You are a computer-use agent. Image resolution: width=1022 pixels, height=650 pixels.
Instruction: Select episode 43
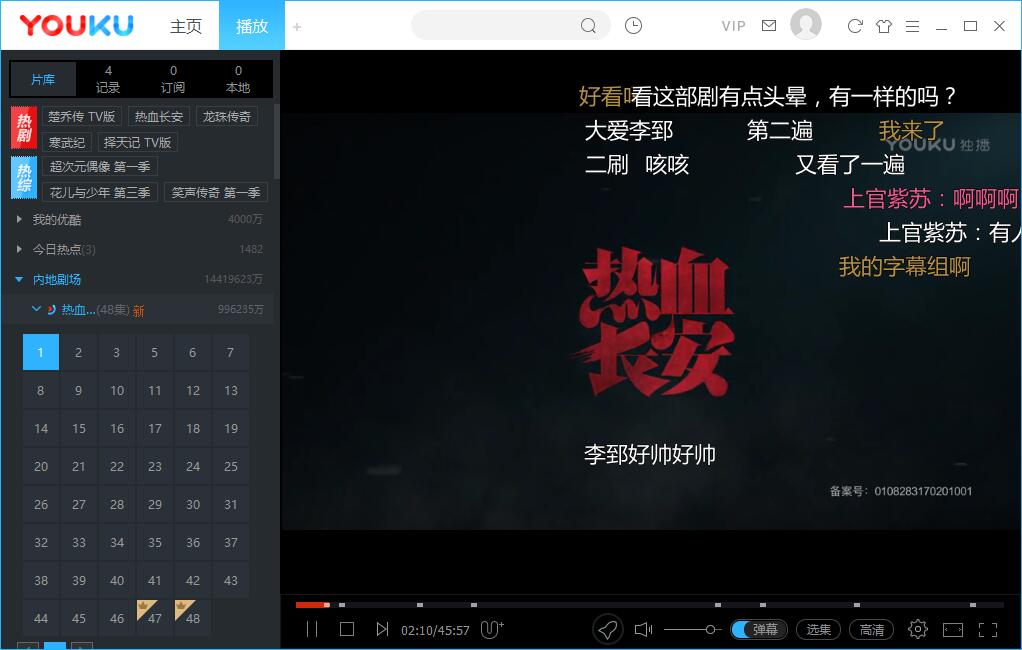(x=231, y=580)
